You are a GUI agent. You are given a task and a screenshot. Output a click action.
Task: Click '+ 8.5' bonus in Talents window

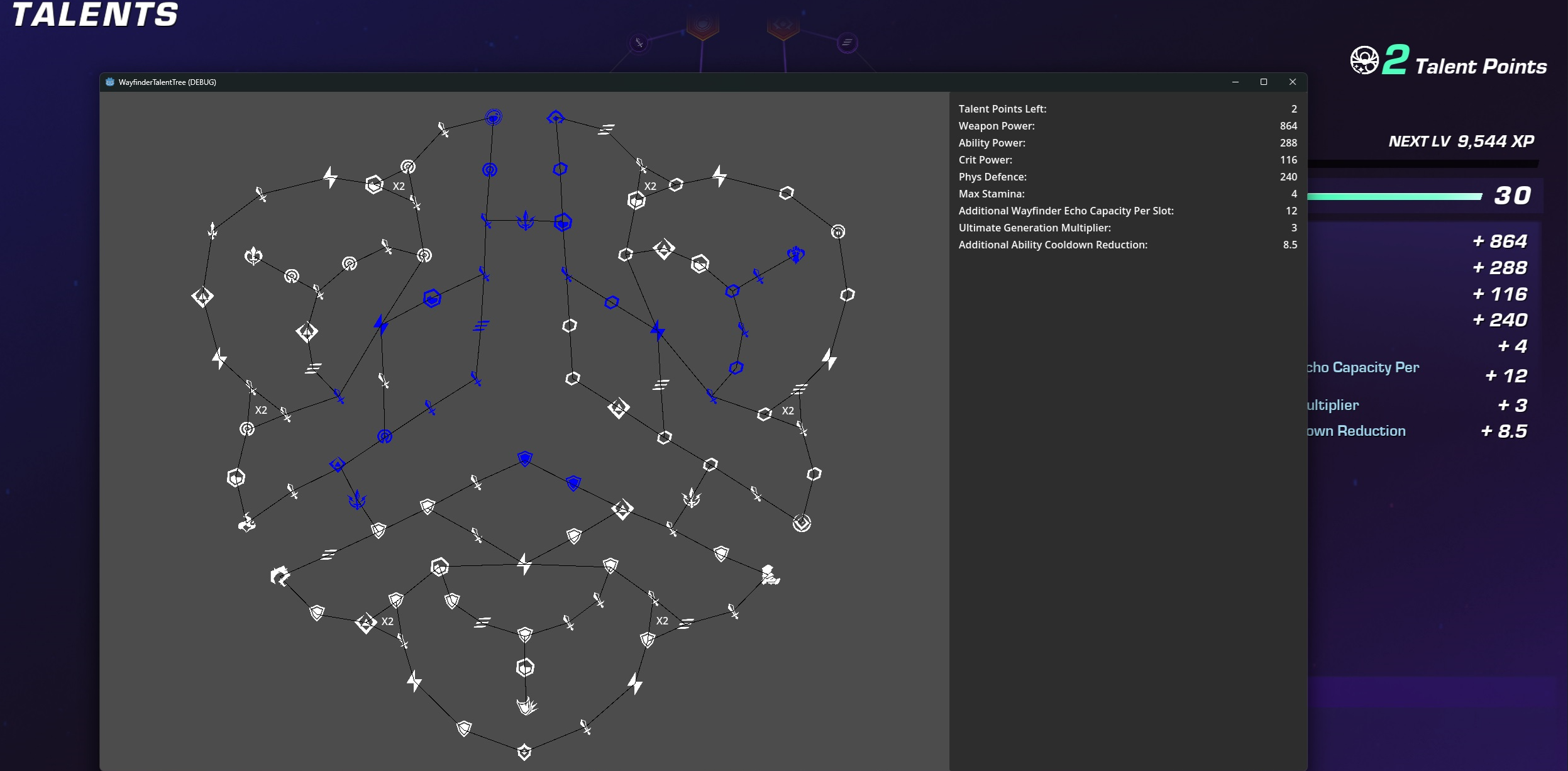tap(1504, 431)
